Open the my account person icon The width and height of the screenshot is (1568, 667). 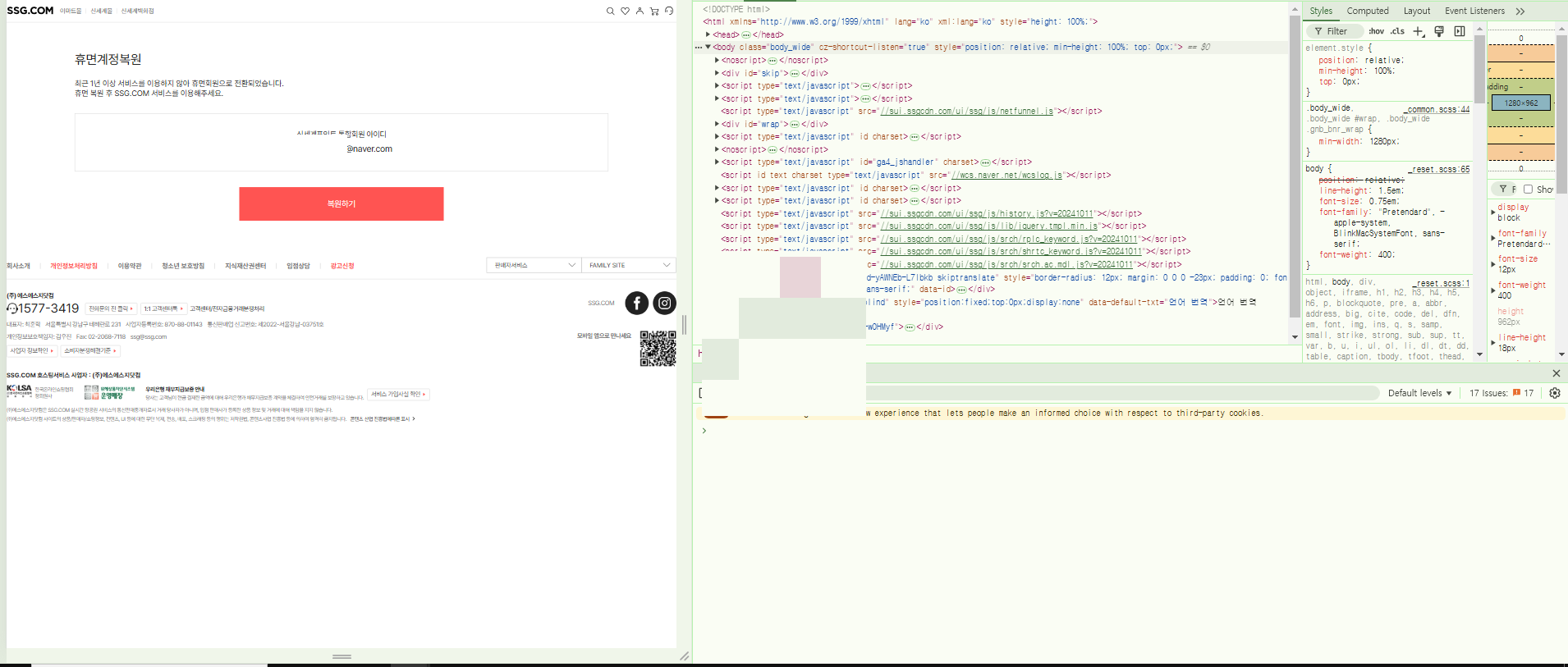tap(640, 11)
